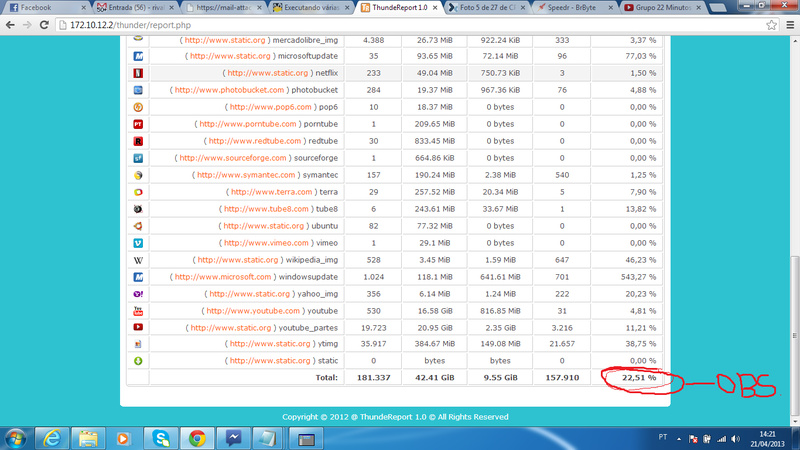Open the http://www.symantec.com link
The height and width of the screenshot is (450, 800).
click(x=246, y=175)
